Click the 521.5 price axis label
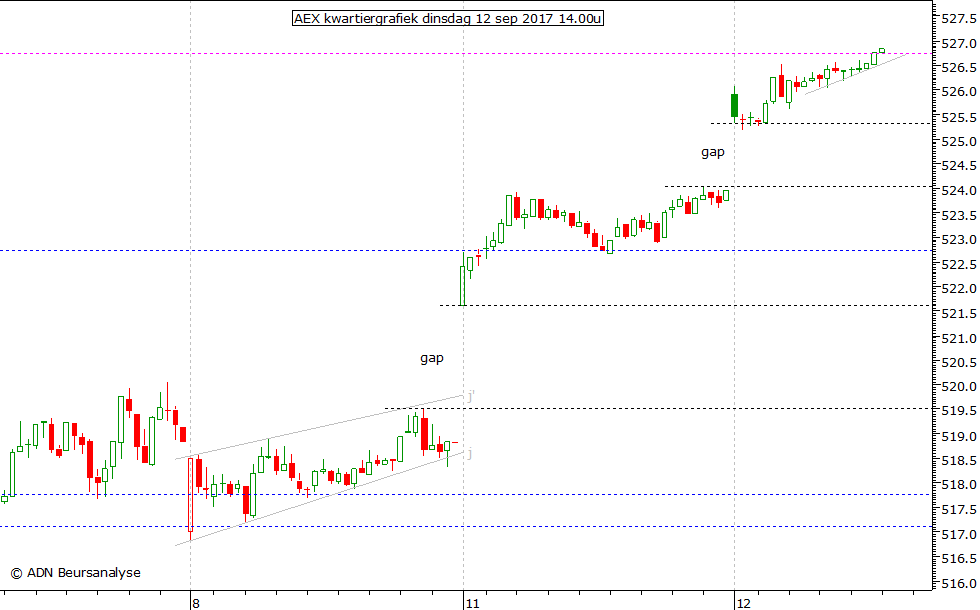980x610 pixels. pos(959,313)
